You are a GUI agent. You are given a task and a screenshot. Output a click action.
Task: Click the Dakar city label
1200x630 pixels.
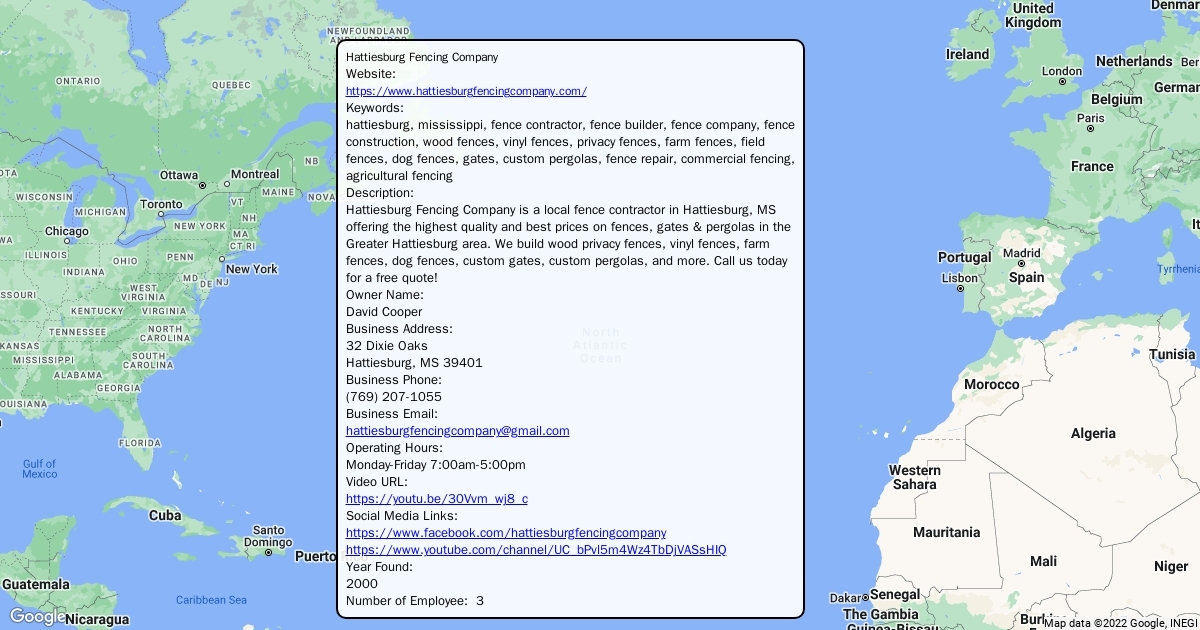[845, 598]
